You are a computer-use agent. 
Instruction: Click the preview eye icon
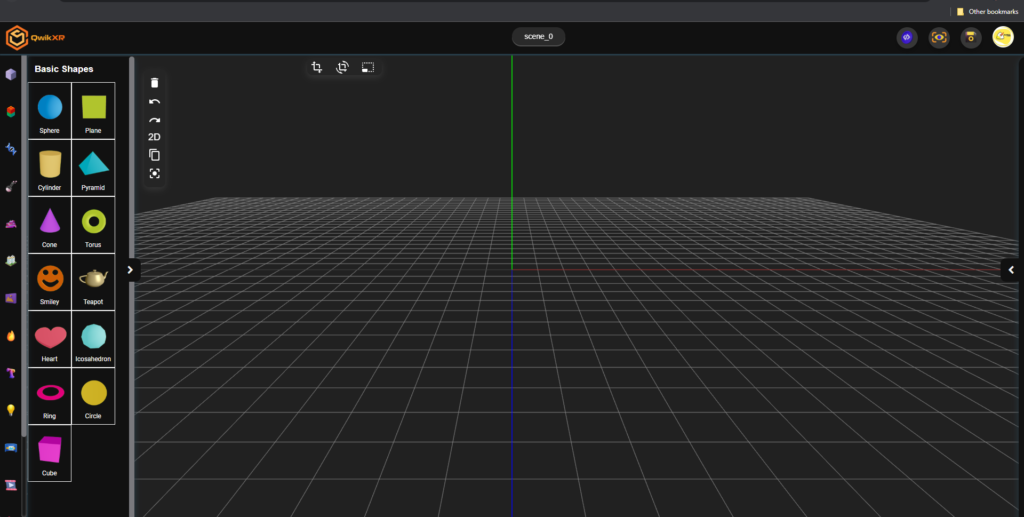click(939, 38)
